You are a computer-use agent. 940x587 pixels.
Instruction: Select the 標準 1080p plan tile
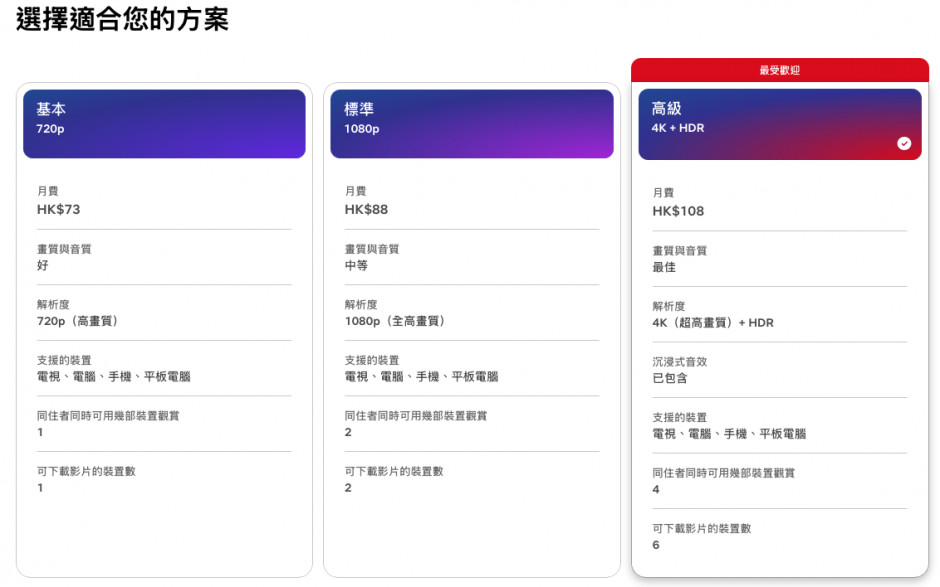(472, 124)
